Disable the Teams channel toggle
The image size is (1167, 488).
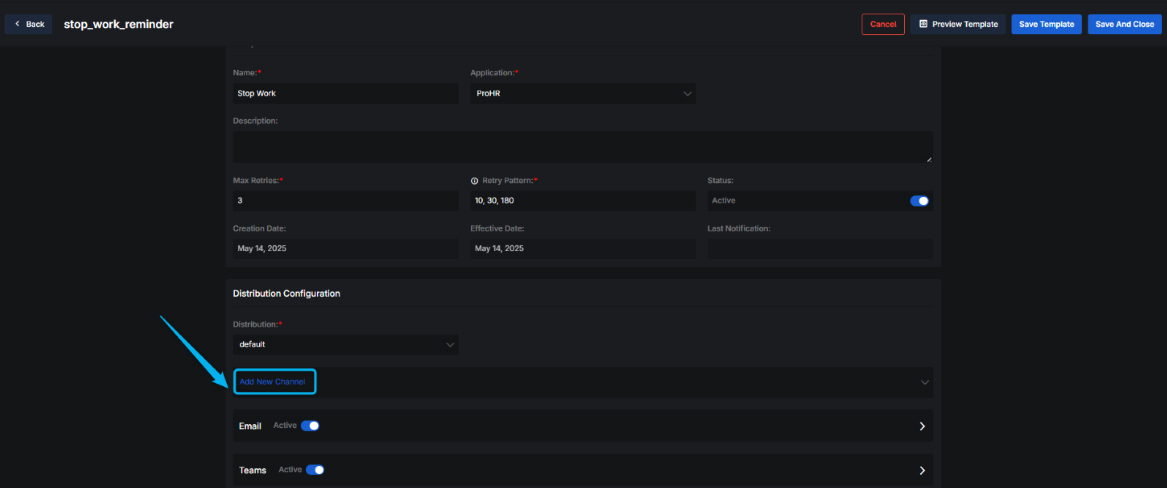pyautogui.click(x=315, y=470)
